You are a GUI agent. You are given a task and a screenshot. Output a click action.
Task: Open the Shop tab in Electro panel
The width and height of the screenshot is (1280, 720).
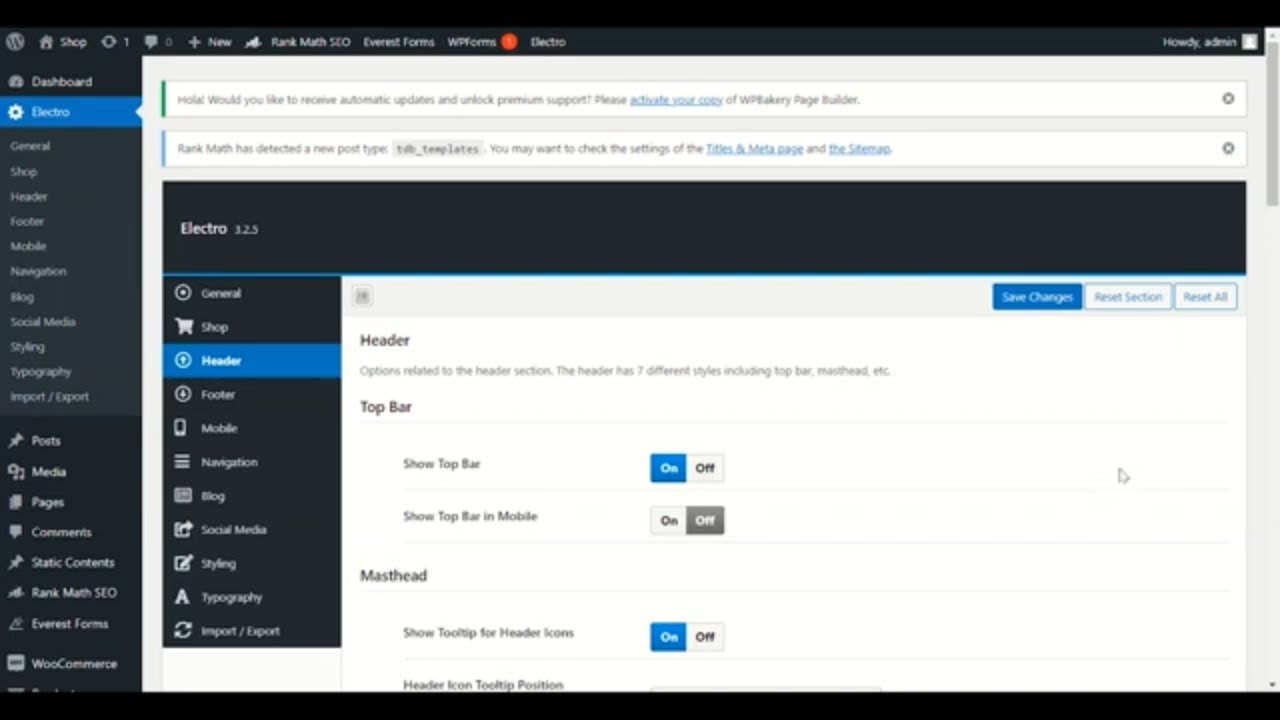click(252, 327)
